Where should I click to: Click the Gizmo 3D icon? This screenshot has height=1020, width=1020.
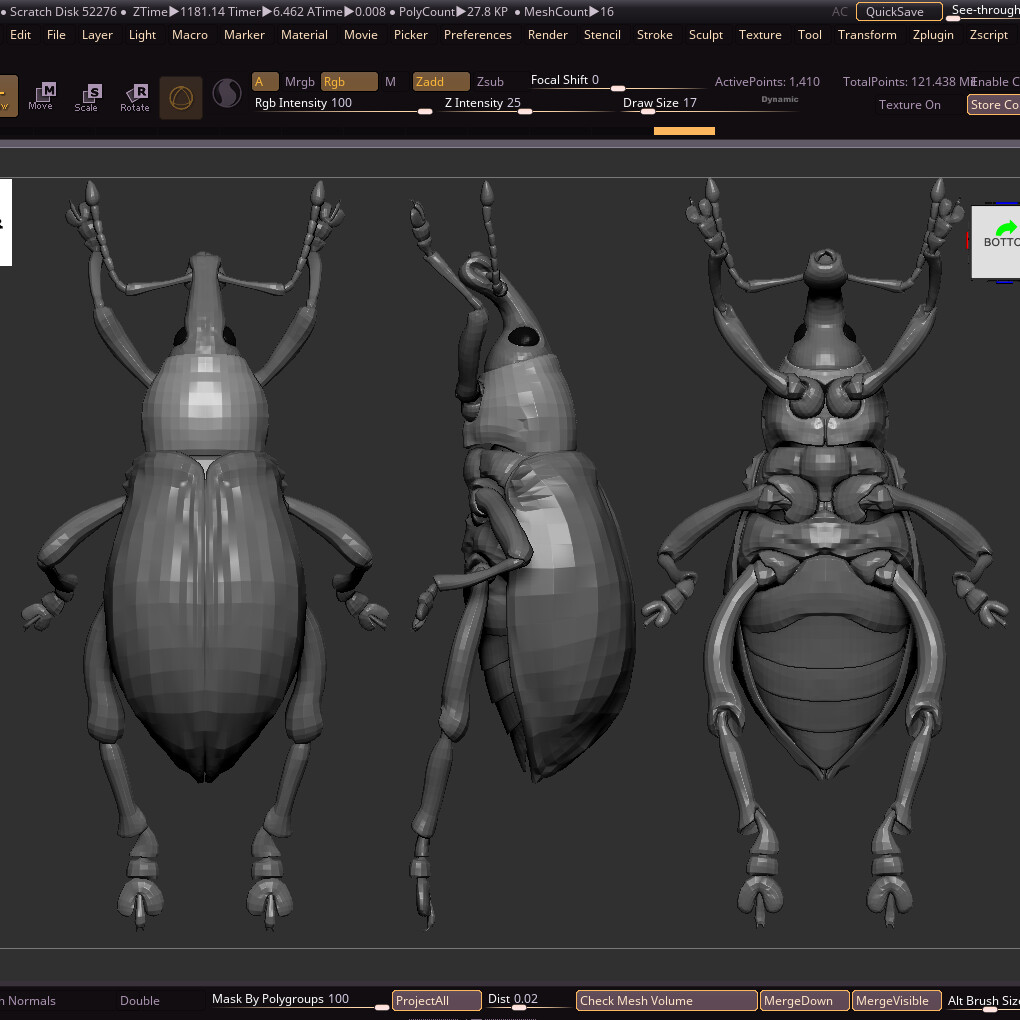coord(181,97)
